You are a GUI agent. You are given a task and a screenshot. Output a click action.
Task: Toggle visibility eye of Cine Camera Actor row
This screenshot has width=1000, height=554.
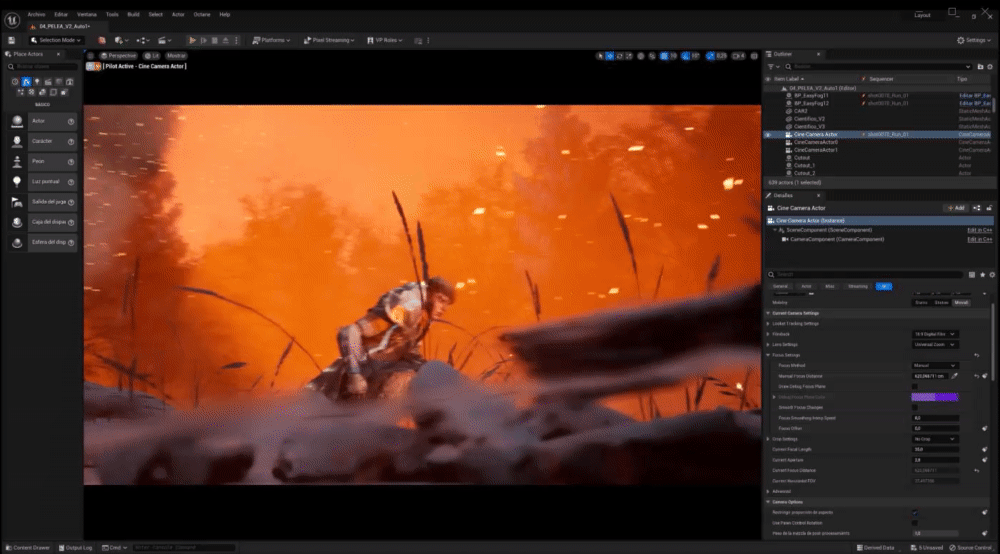(x=768, y=135)
